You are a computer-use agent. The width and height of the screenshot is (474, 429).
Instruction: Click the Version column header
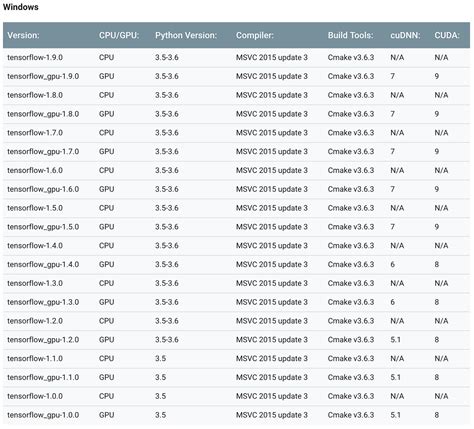pyautogui.click(x=23, y=35)
